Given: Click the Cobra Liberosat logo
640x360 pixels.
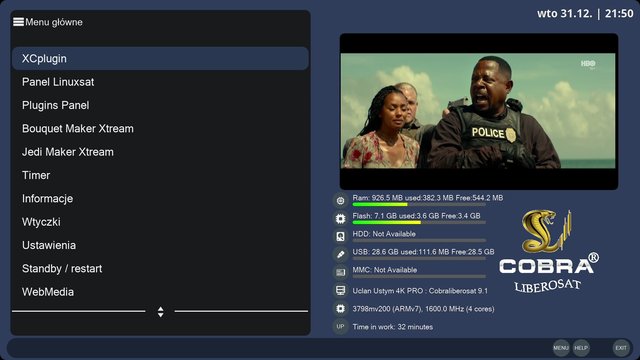Looking at the screenshot, I should (x=549, y=251).
